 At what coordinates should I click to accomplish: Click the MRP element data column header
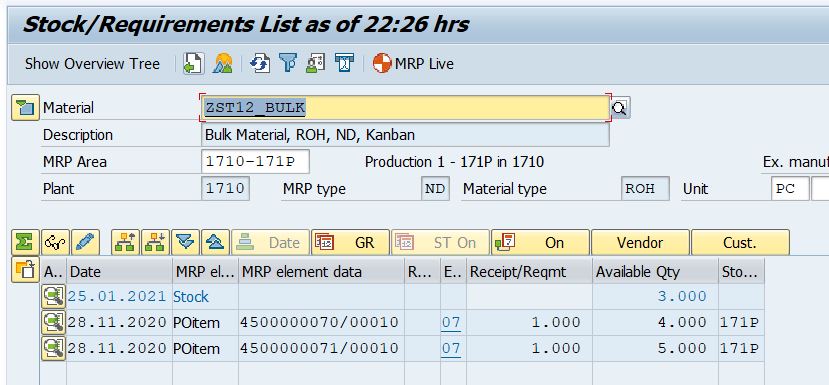pyautogui.click(x=321, y=272)
